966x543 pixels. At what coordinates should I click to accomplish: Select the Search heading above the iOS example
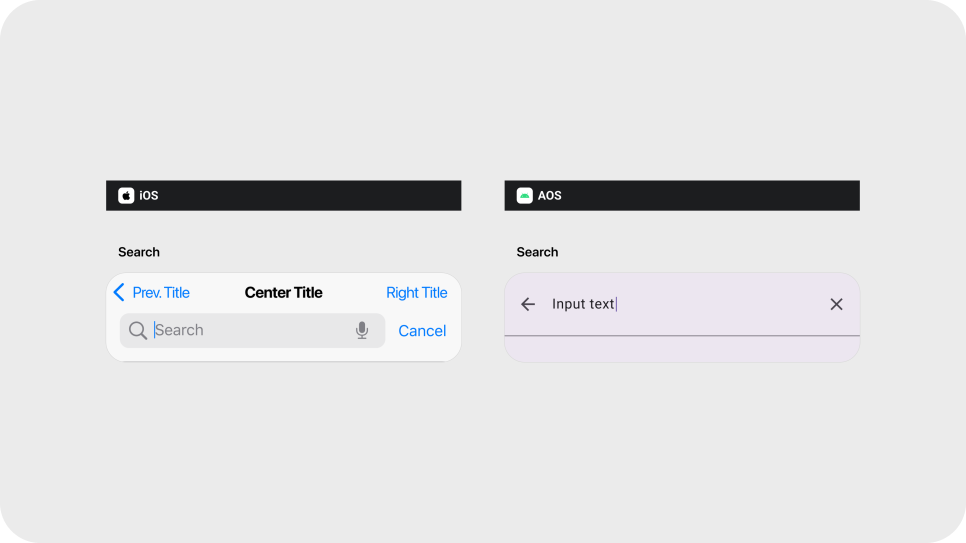(x=139, y=252)
